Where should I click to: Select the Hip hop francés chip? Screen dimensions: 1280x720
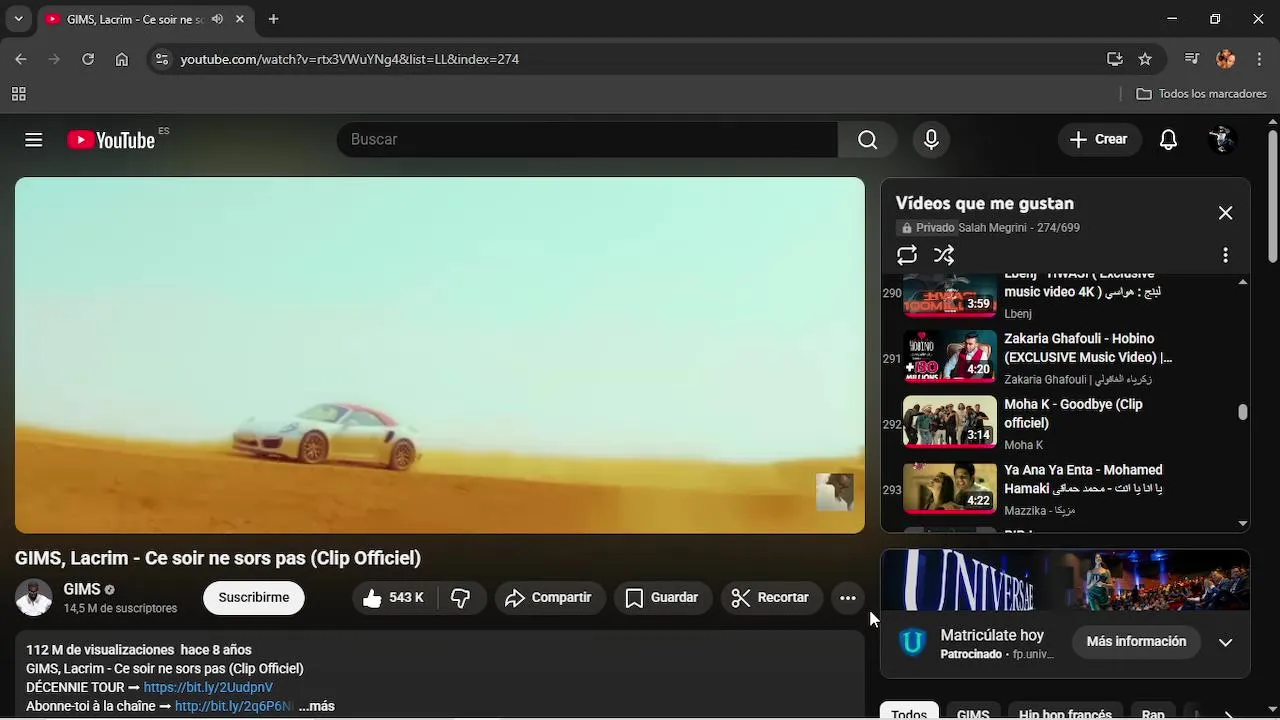tap(1065, 712)
